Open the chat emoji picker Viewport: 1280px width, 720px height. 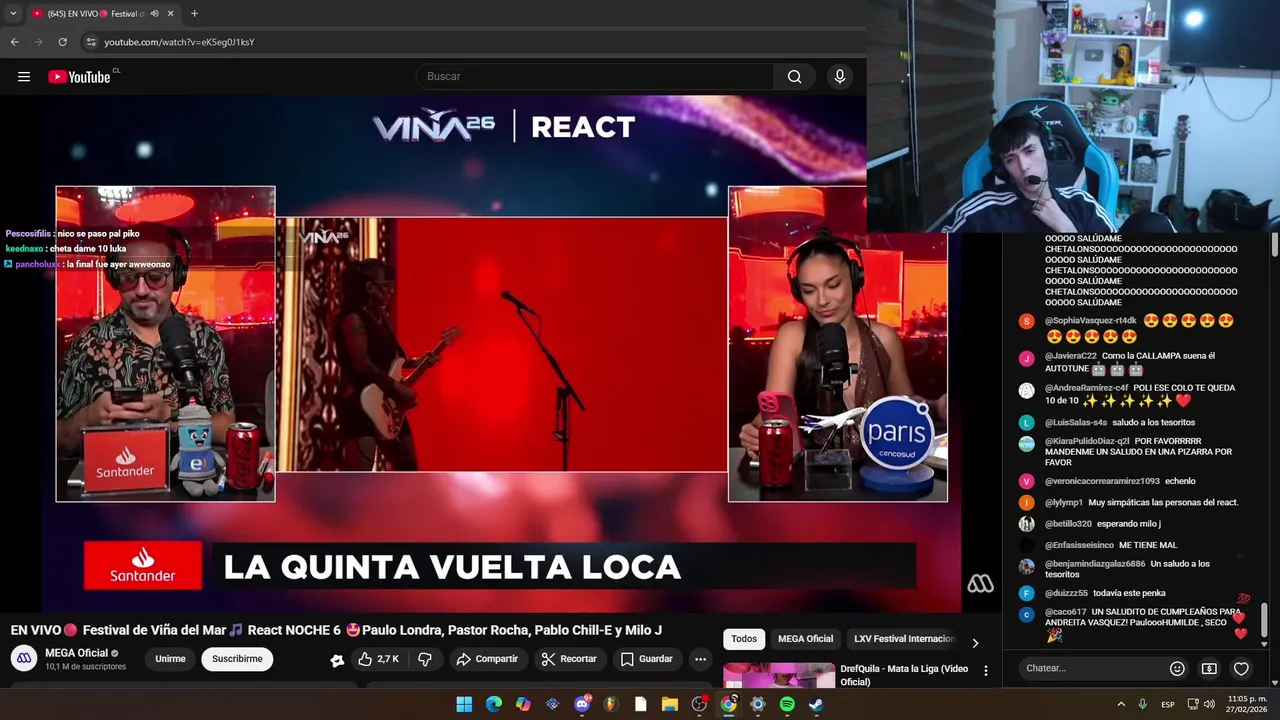coord(1177,668)
